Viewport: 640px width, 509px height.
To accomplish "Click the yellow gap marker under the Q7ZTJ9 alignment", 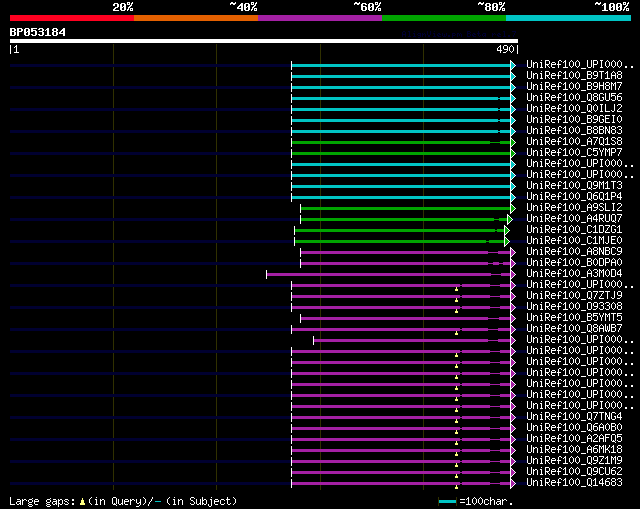I will pyautogui.click(x=456, y=300).
